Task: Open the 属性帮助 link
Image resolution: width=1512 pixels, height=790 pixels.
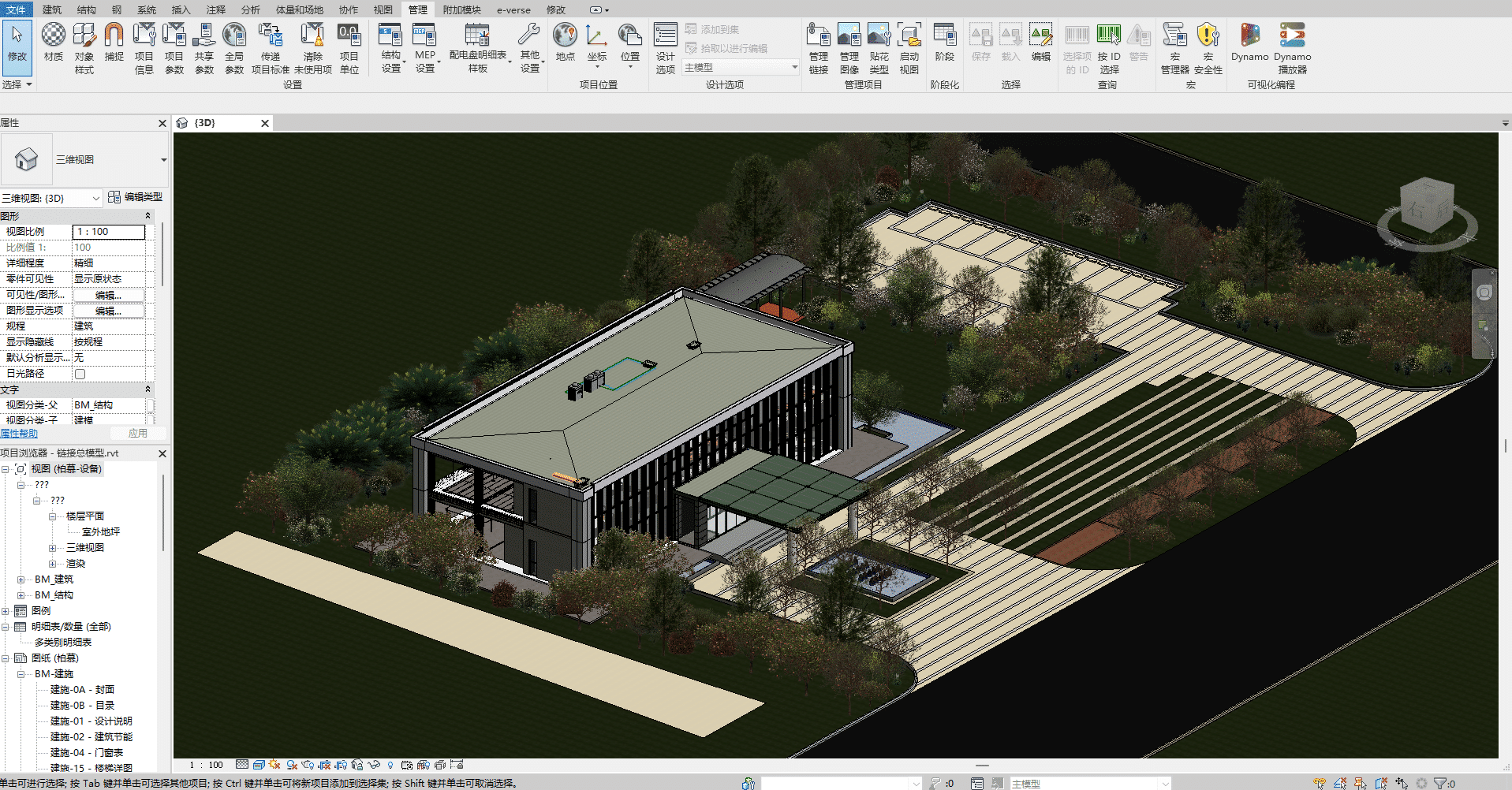Action: pos(19,434)
